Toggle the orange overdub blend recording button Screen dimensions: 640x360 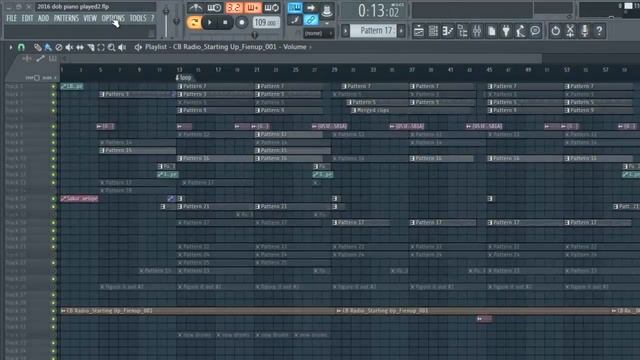click(x=253, y=7)
